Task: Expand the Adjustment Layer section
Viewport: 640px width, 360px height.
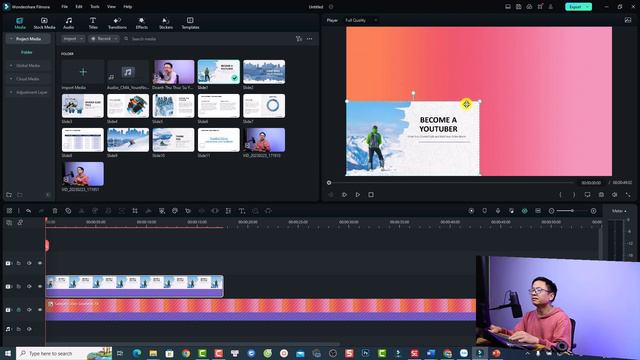Action: (x=11, y=92)
